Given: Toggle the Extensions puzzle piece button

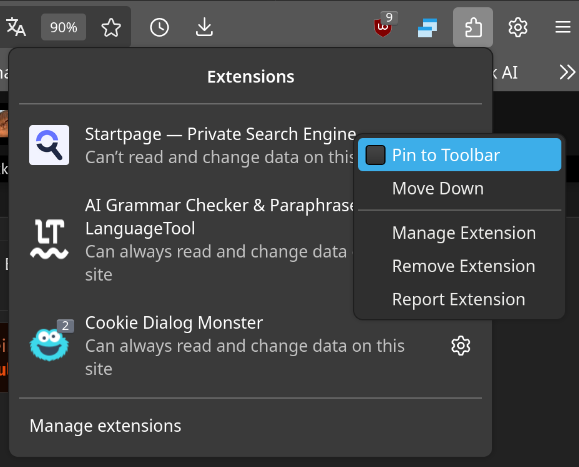Looking at the screenshot, I should (x=473, y=27).
